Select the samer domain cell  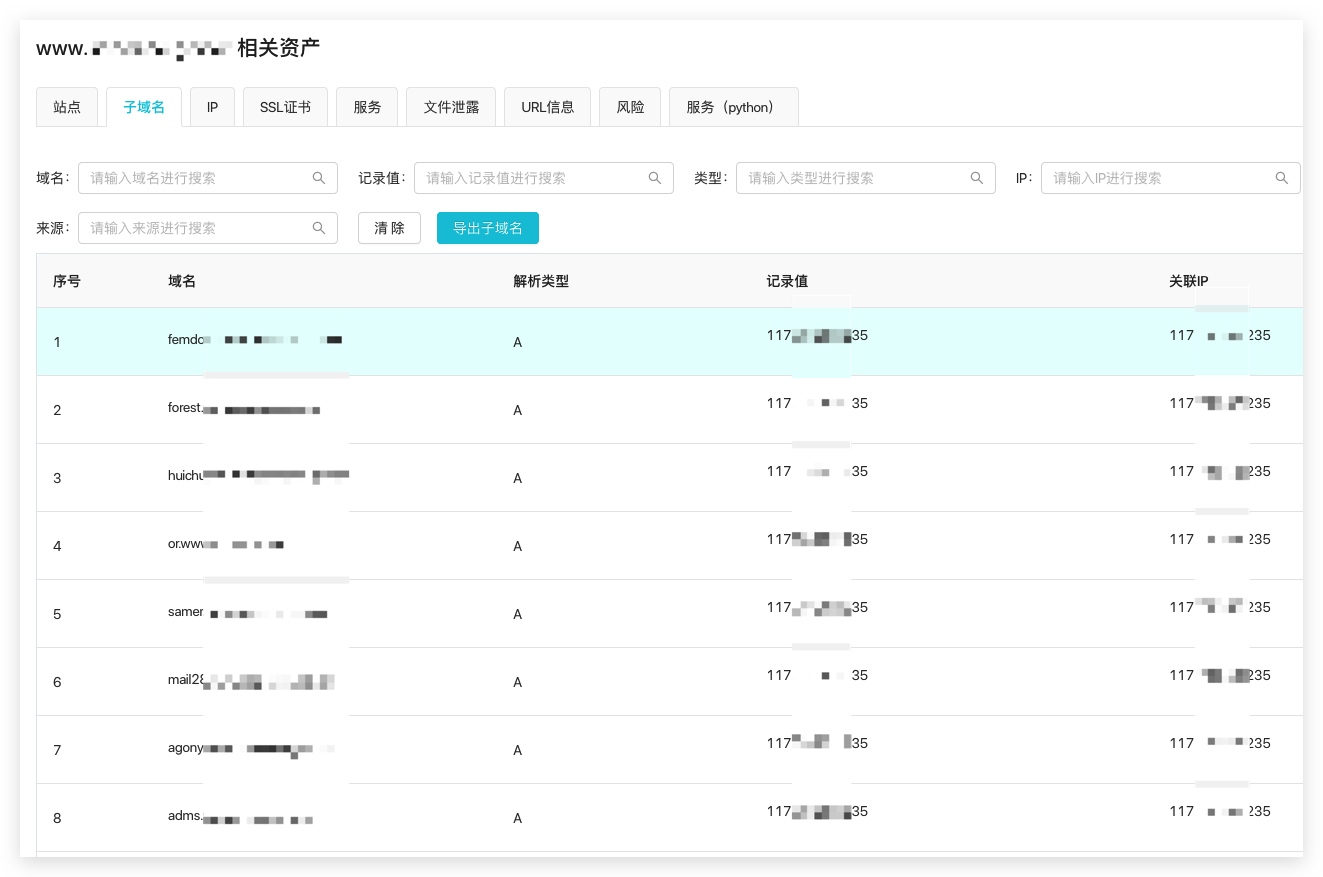[x=248, y=612]
